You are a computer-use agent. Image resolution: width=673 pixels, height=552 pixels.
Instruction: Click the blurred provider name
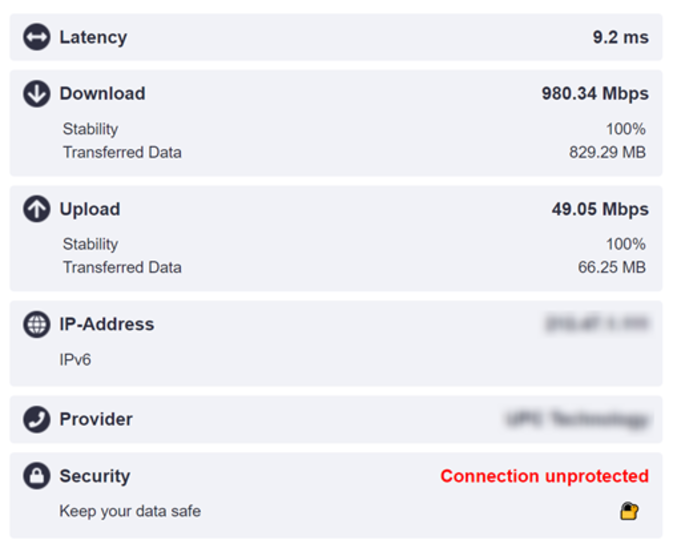[577, 419]
